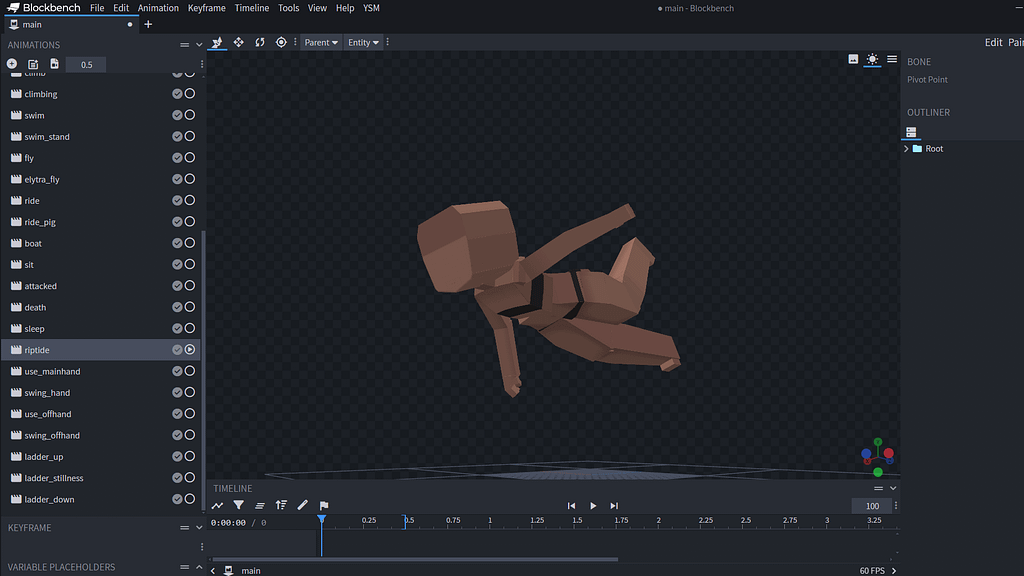This screenshot has height=576, width=1024.
Task: Open more options beside the timeline speed field
Action: pyautogui.click(x=896, y=506)
